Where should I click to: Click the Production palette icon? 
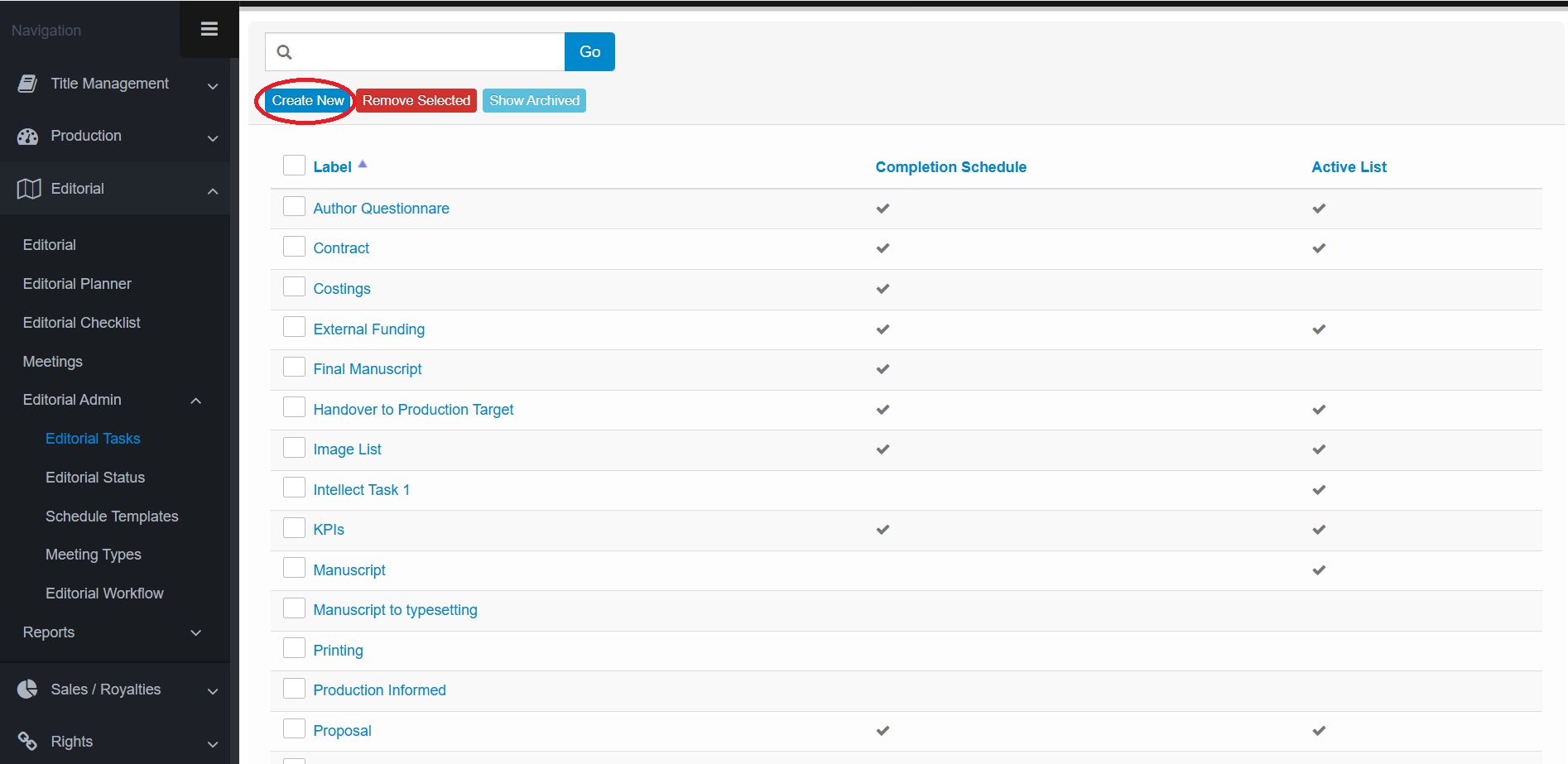pyautogui.click(x=28, y=137)
